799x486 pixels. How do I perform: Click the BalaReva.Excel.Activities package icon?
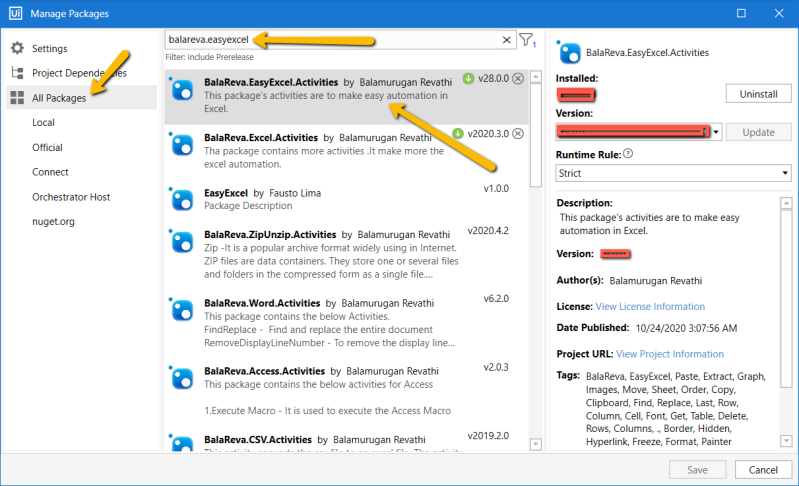[182, 145]
